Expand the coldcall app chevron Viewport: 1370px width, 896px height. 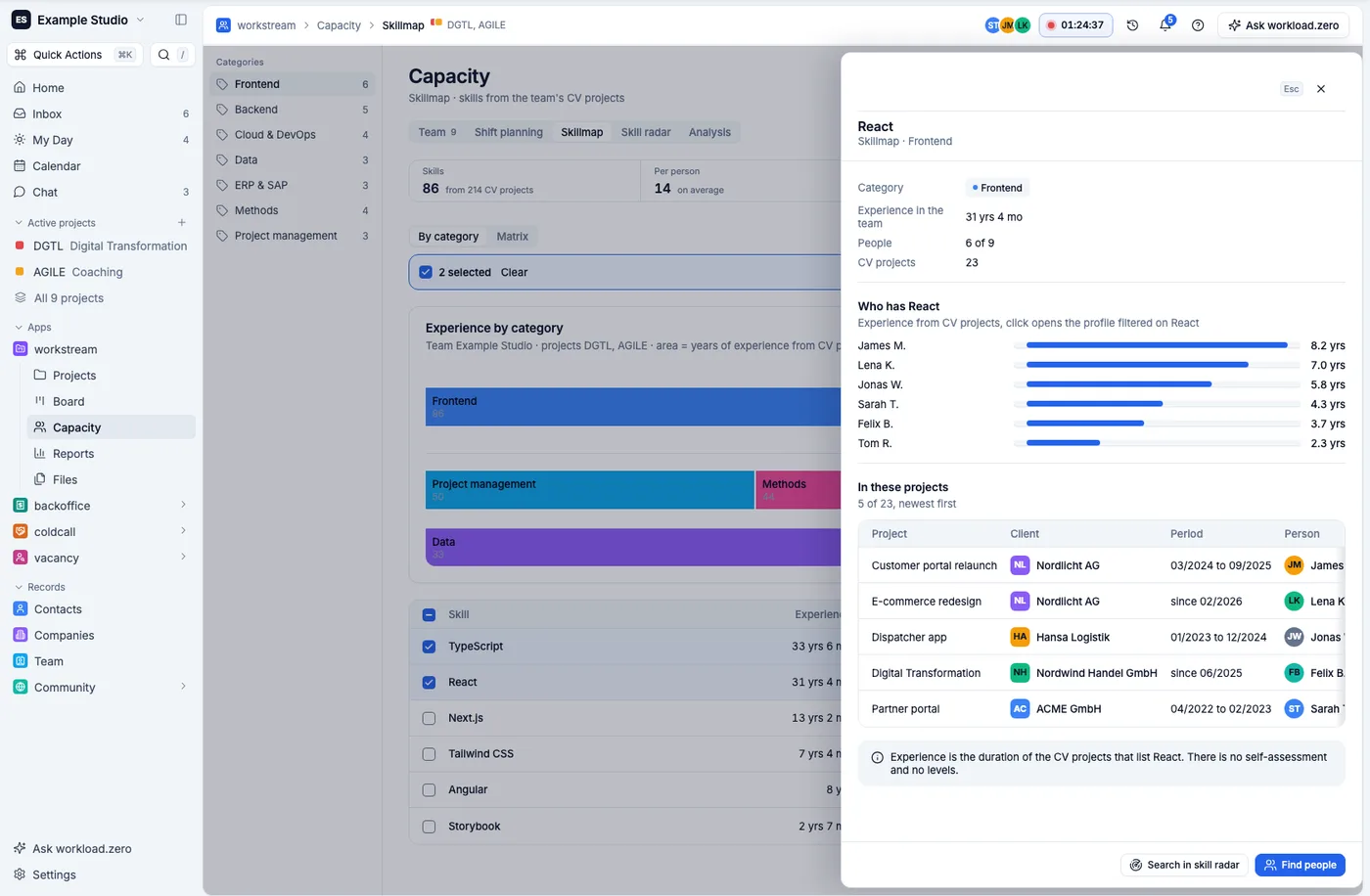183,531
